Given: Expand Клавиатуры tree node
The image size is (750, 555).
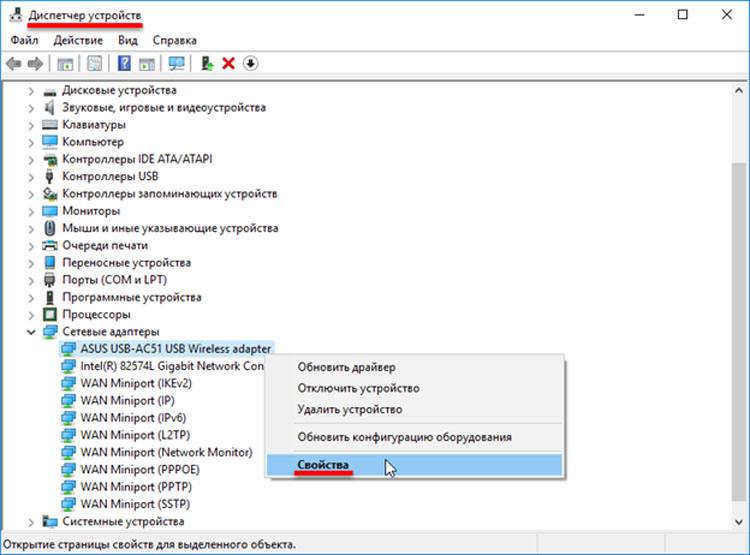Looking at the screenshot, I should pos(31,125).
